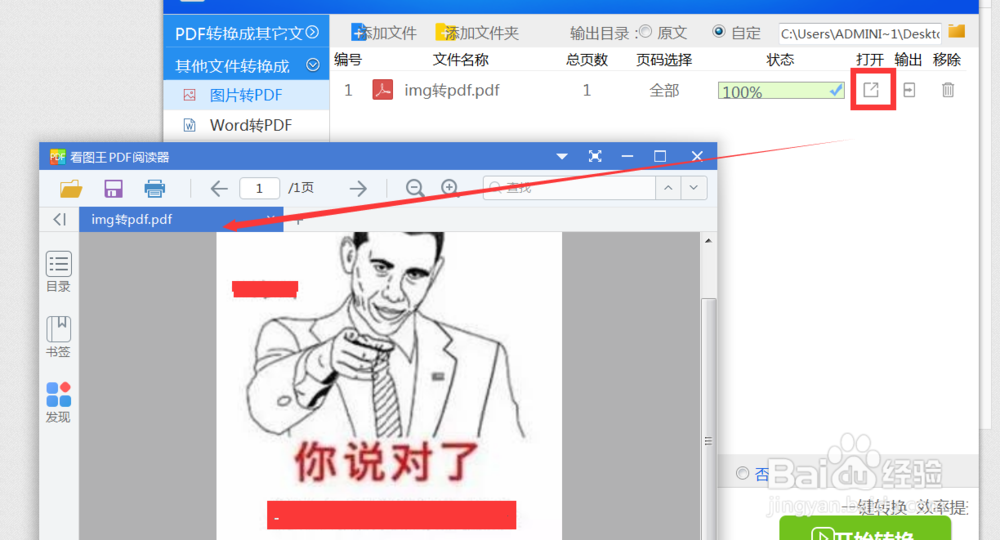This screenshot has width=1000, height=540.
Task: Select the 否 radio button in converter window
Action: coord(742,473)
